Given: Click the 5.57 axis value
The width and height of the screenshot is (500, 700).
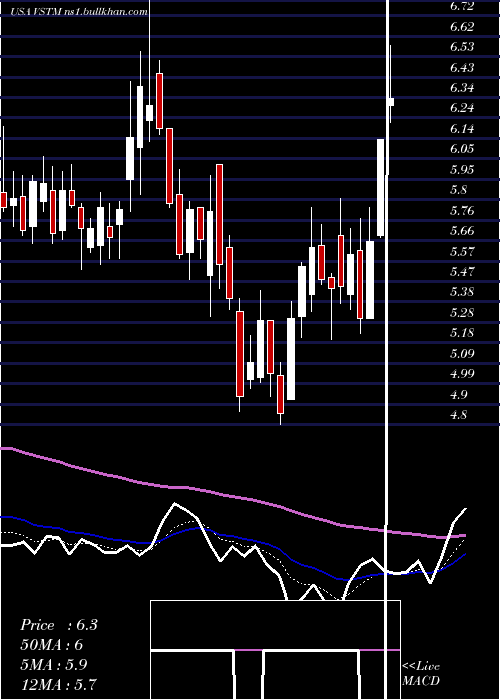Looking at the screenshot, I should [x=462, y=252].
